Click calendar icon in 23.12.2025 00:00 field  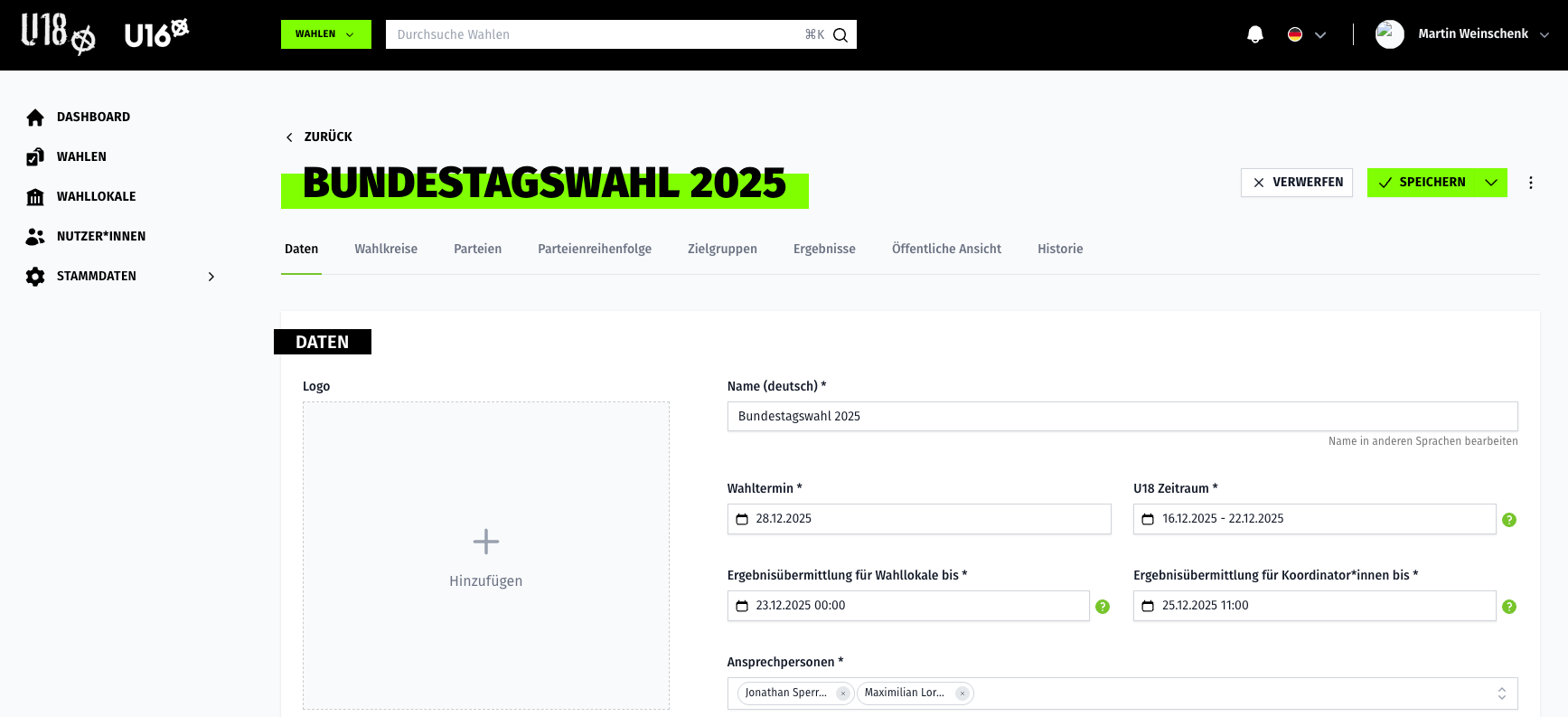[x=742, y=606]
